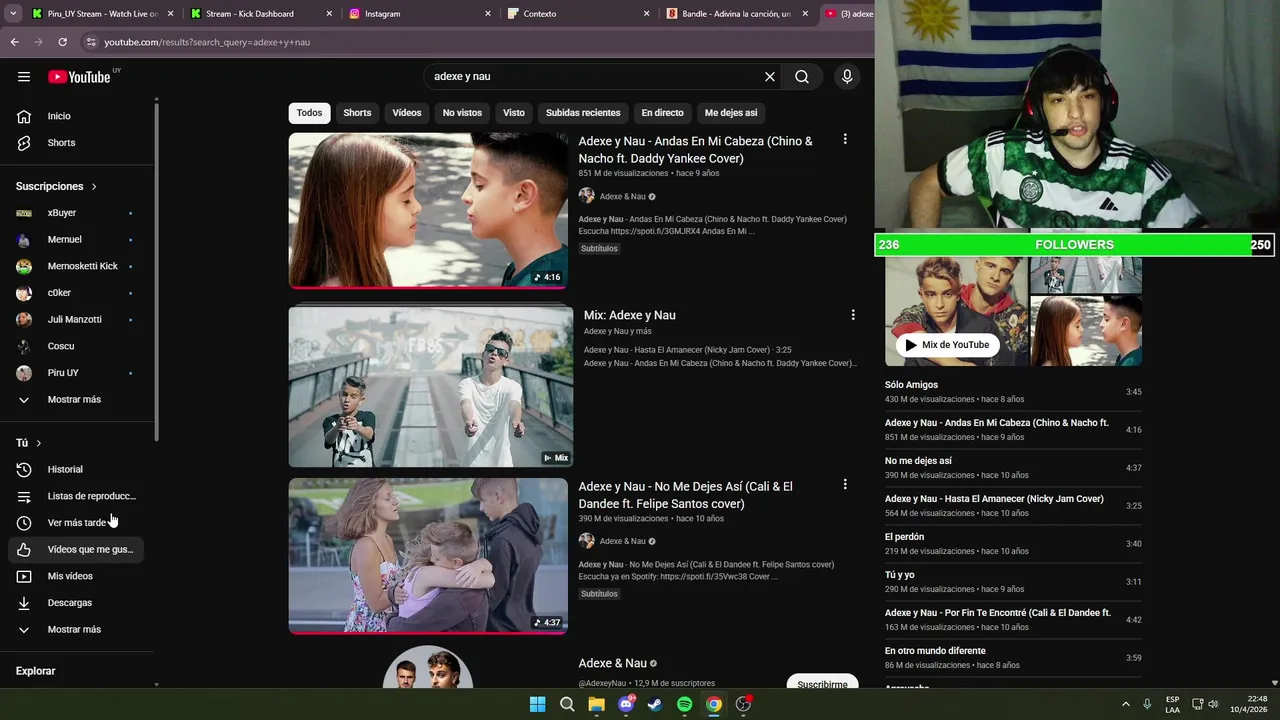Select the Subidas recientes filter chip
1280x720 pixels.
tap(583, 113)
